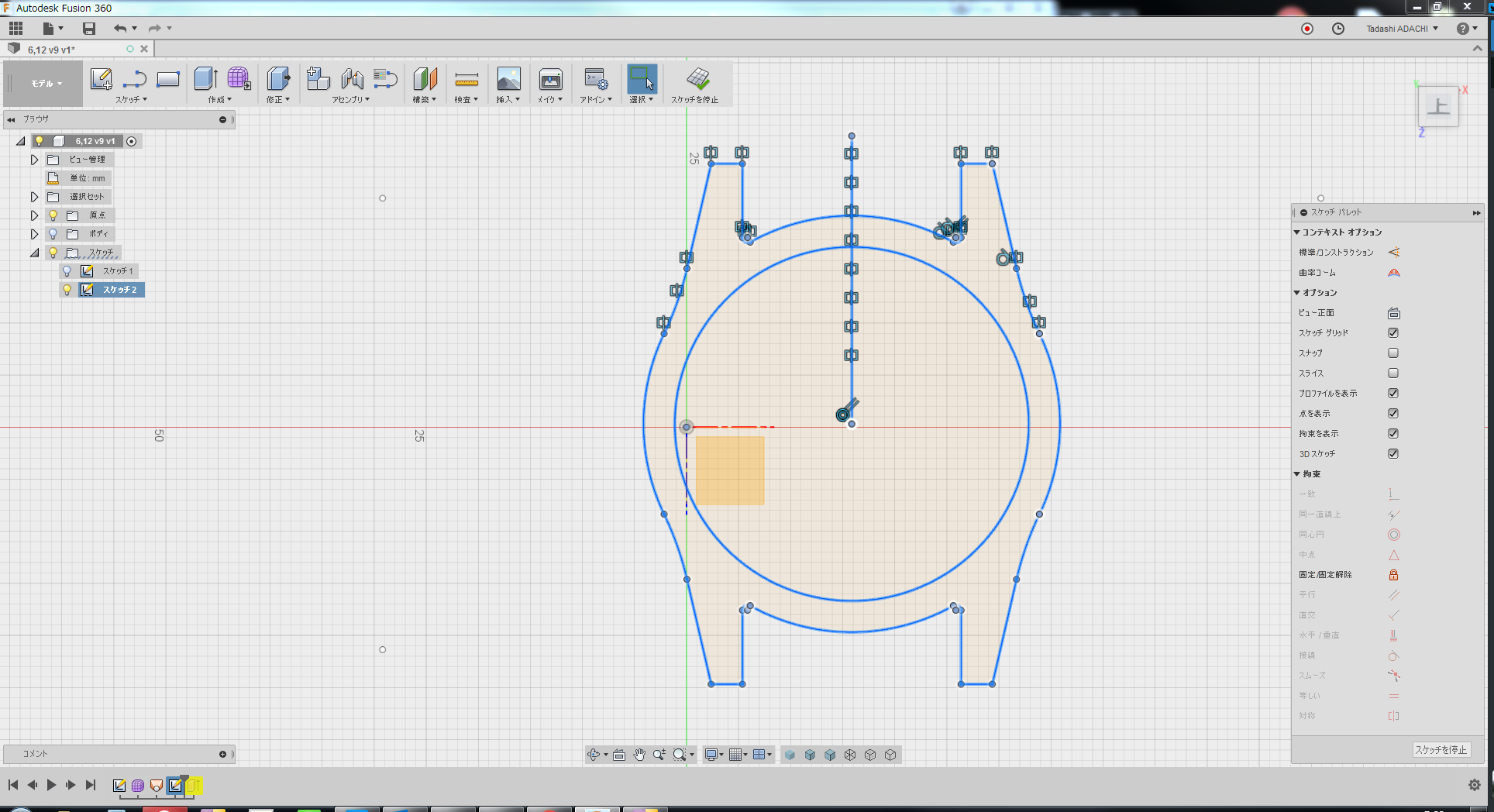This screenshot has width=1494, height=812.
Task: Open the Scripts and Add-Ins icon
Action: pos(596,78)
